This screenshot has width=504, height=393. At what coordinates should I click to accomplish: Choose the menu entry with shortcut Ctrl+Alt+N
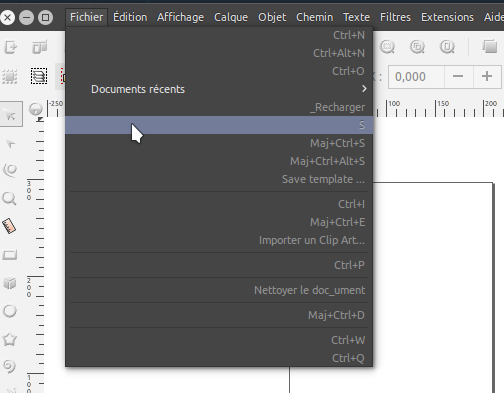[219, 53]
